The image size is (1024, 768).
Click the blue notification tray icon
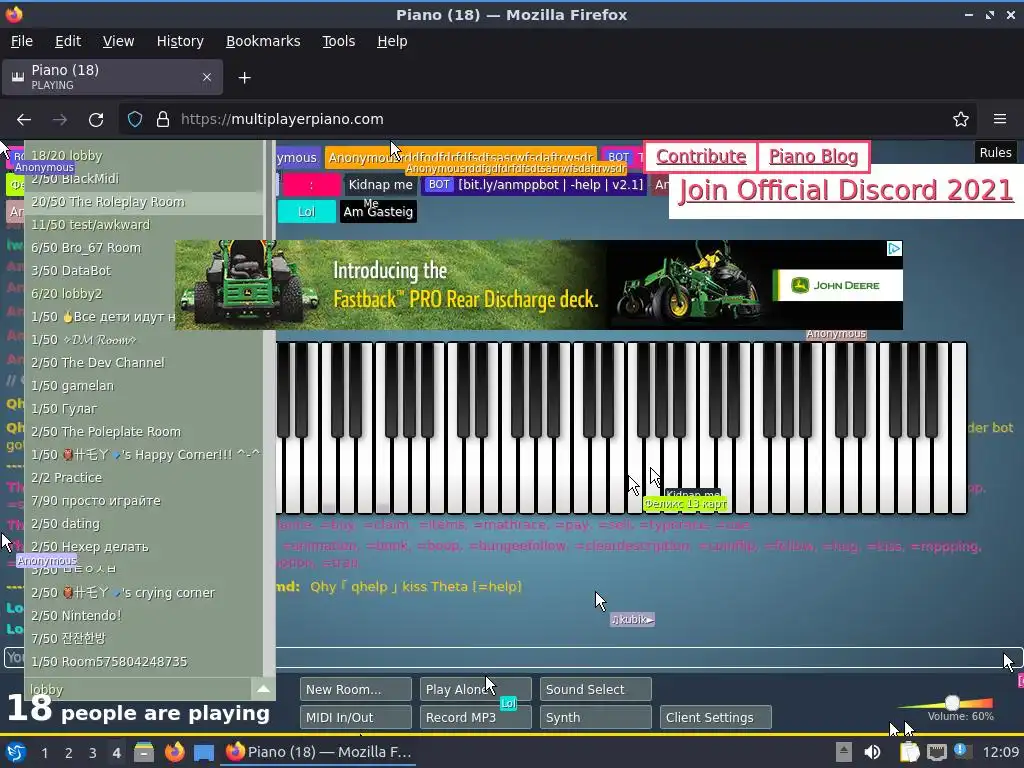[x=962, y=751]
